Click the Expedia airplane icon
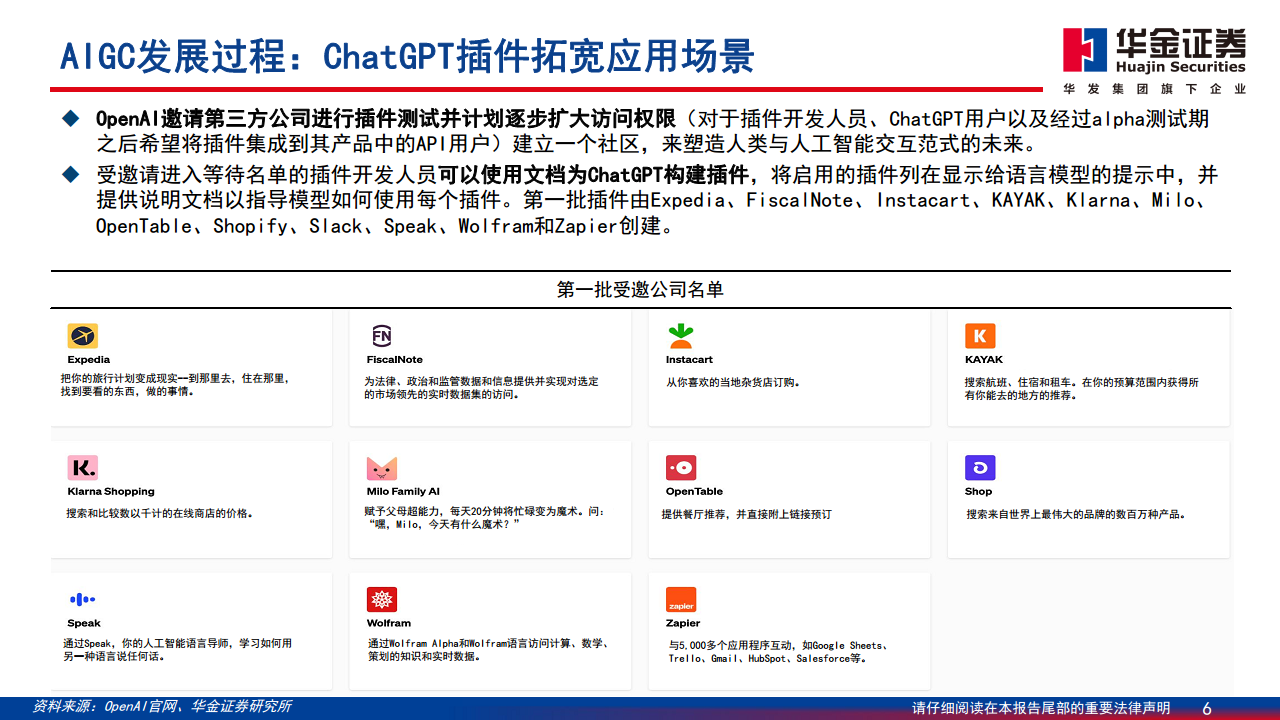This screenshot has width=1280, height=720. pyautogui.click(x=83, y=336)
